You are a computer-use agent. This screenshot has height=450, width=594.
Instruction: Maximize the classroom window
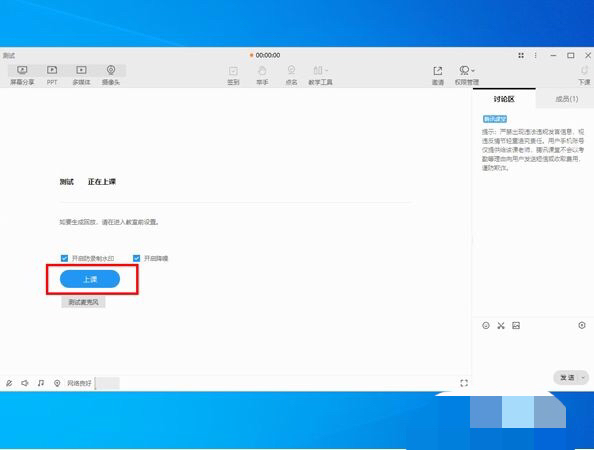click(x=571, y=55)
